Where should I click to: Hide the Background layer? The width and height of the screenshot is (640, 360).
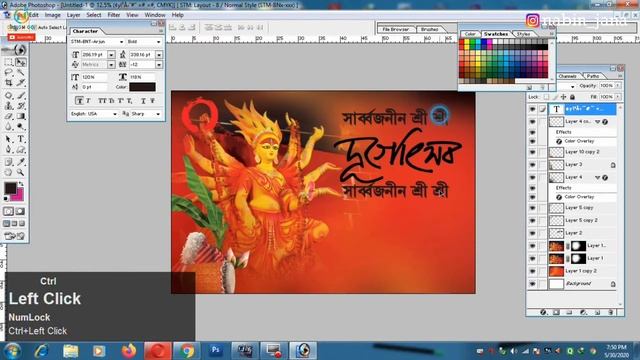[x=532, y=284]
